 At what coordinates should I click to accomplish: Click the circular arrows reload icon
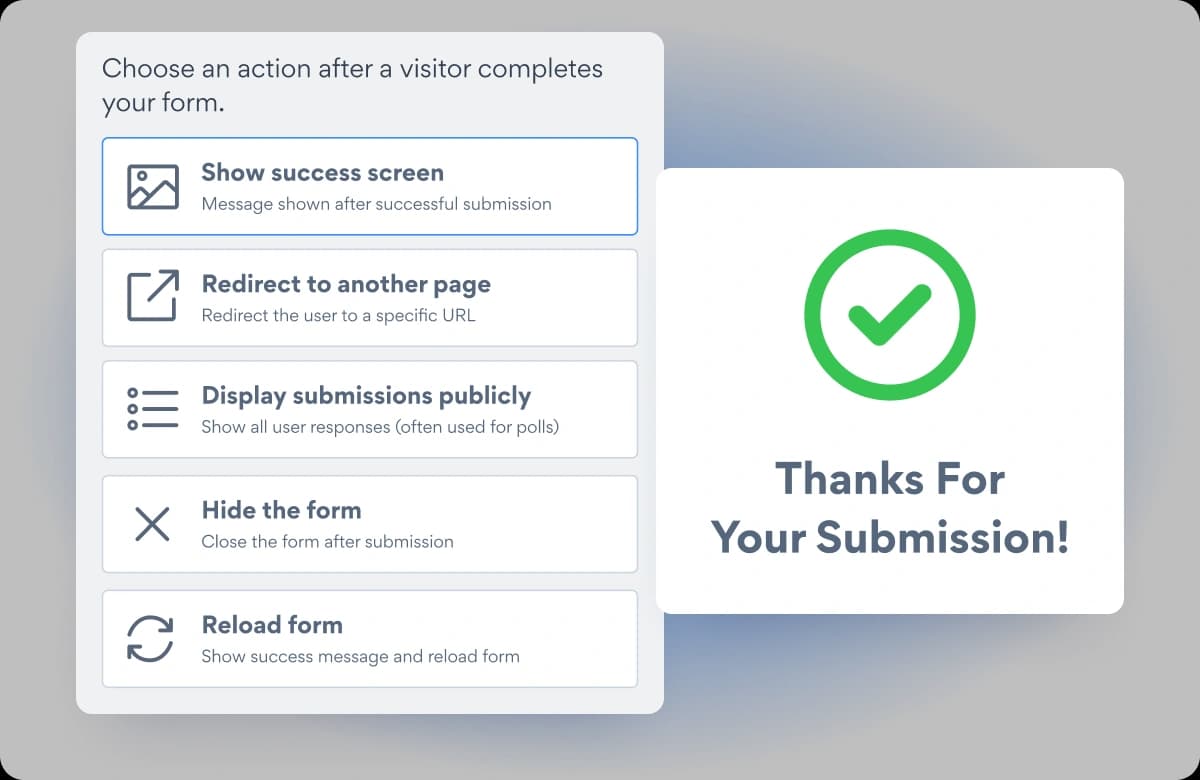coord(151,638)
